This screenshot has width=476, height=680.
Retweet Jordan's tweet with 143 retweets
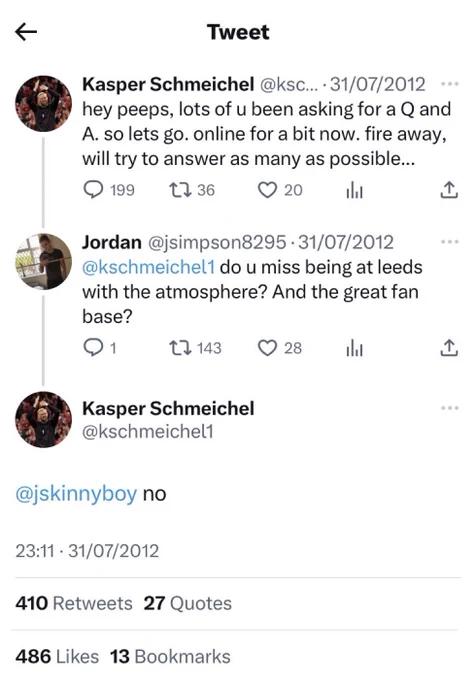(195, 348)
